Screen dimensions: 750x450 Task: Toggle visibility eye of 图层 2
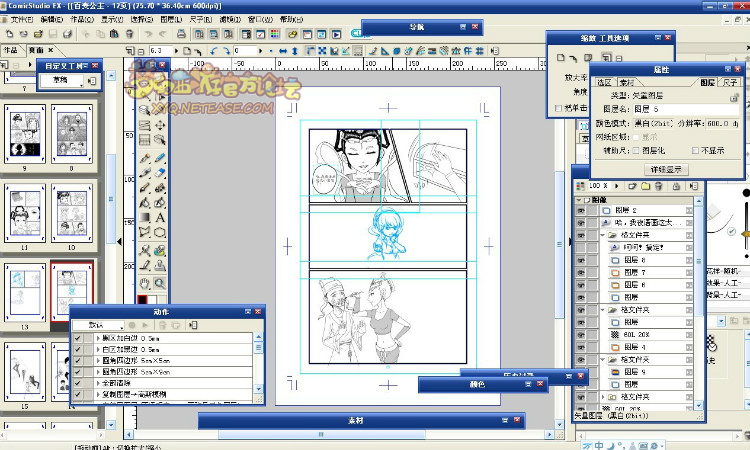[x=581, y=210]
